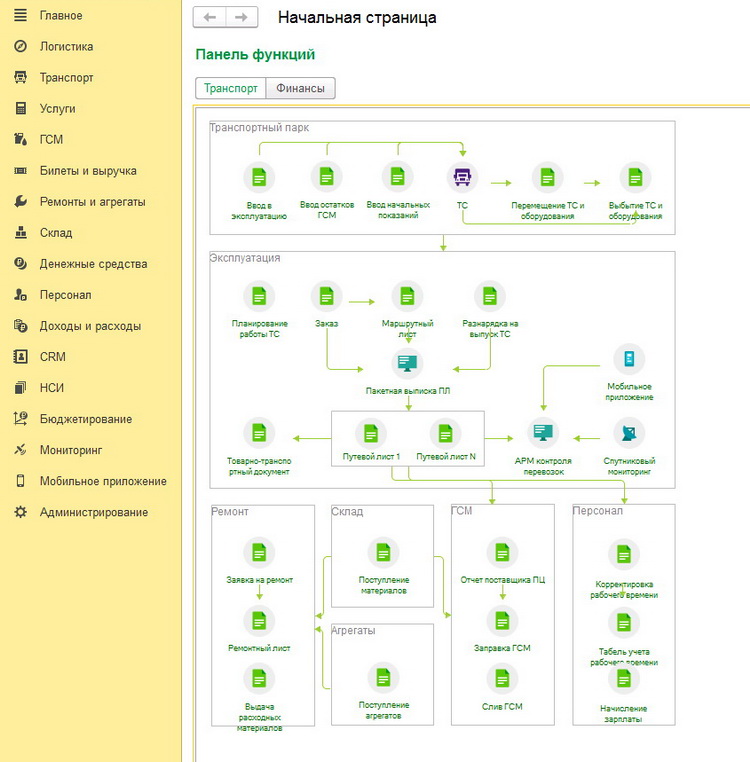Image resolution: width=750 pixels, height=762 pixels.
Task: Click the Ввод в эксплуатацию document icon
Action: click(259, 177)
